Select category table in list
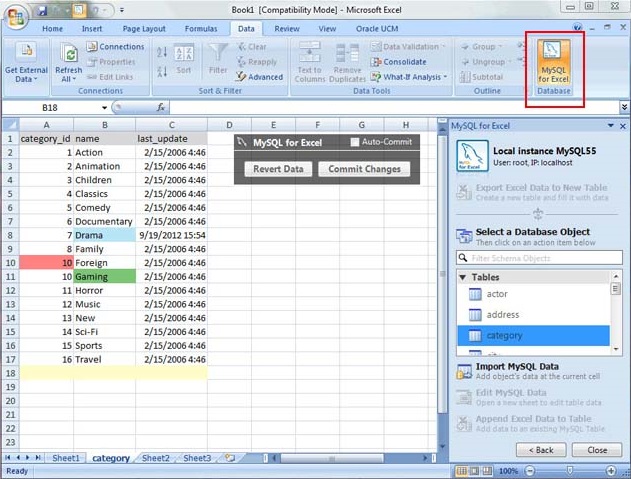The width and height of the screenshot is (631, 479). point(534,336)
